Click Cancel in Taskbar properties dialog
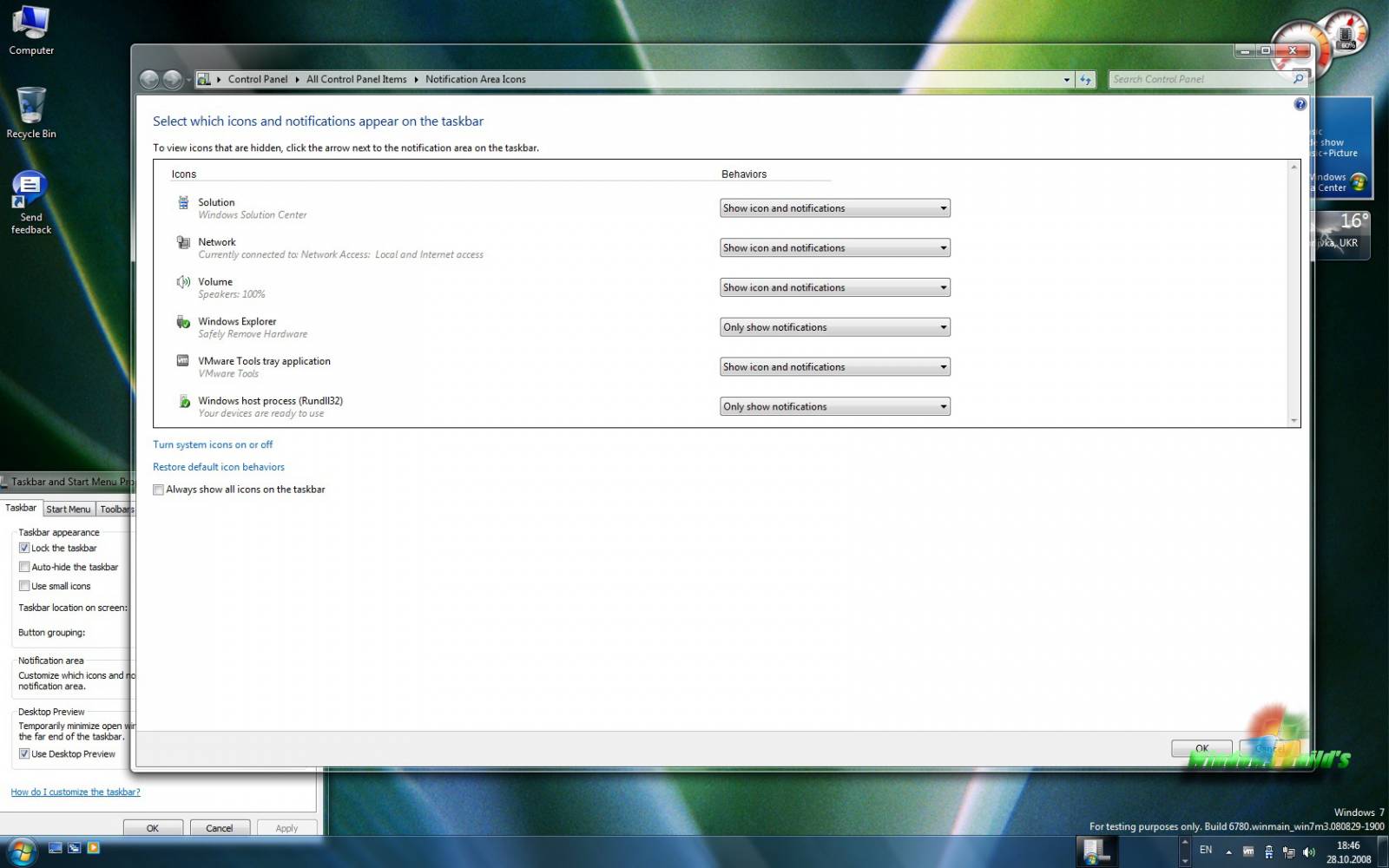Screen dimensions: 1389x868 (x=220, y=828)
